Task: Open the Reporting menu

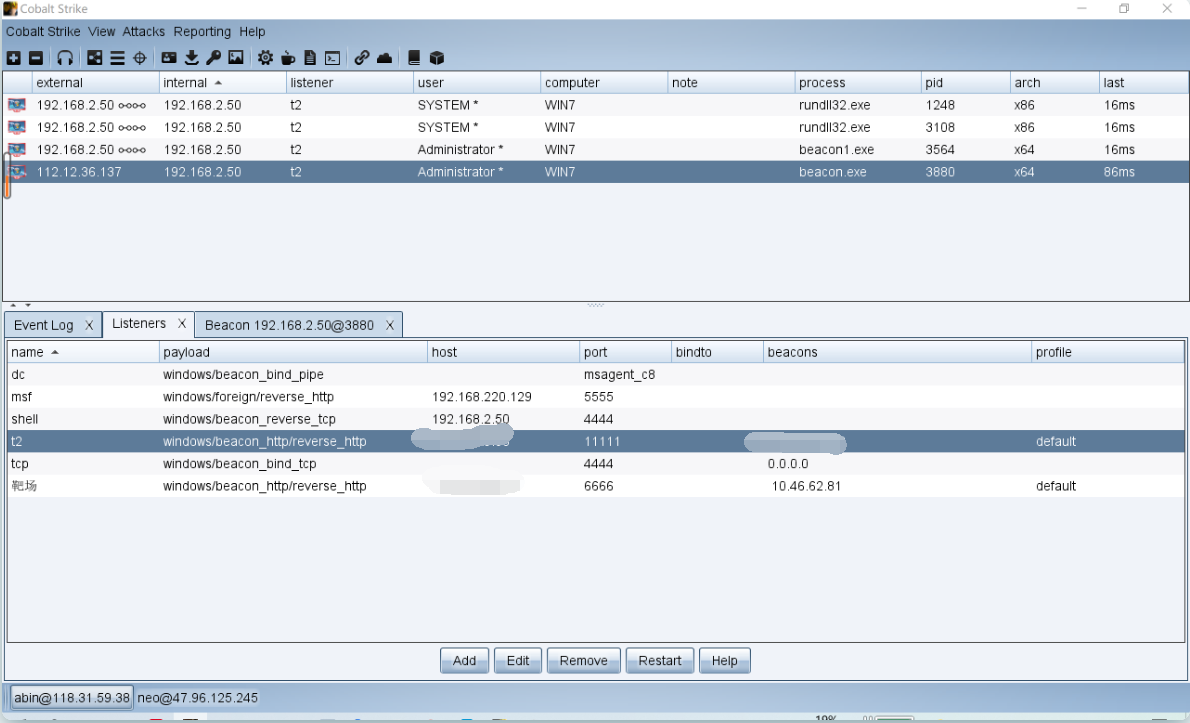Action: coord(202,32)
